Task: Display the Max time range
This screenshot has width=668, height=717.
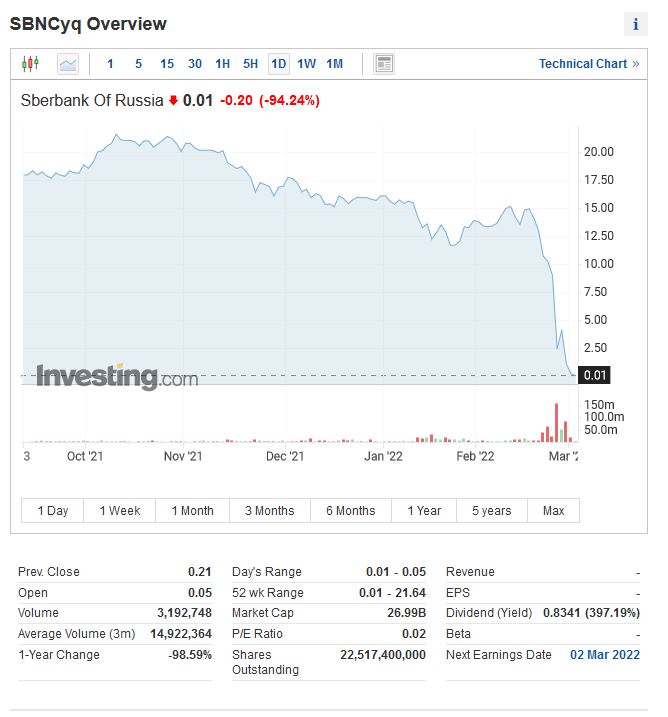Action: click(x=553, y=511)
